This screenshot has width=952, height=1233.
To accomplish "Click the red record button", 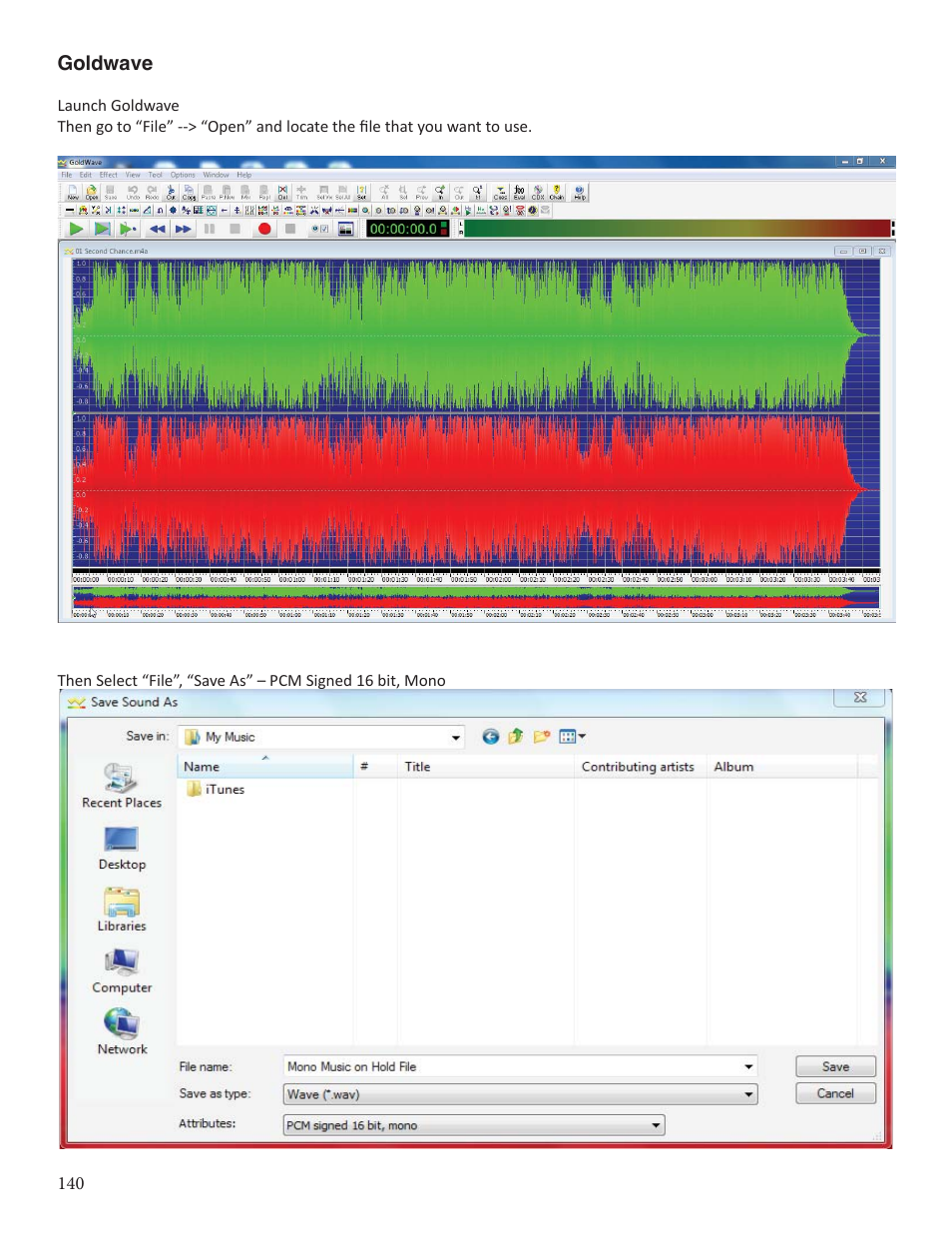I will [x=264, y=229].
